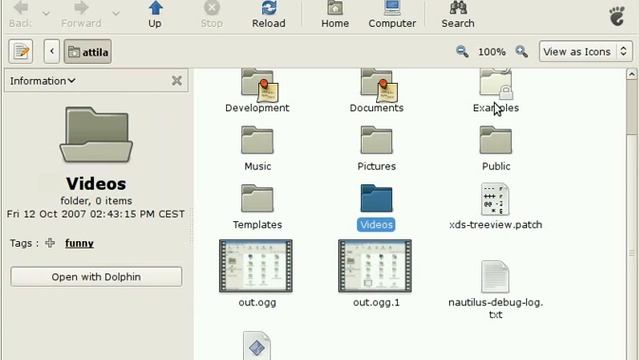Launch Search with binoculars icon

(458, 15)
